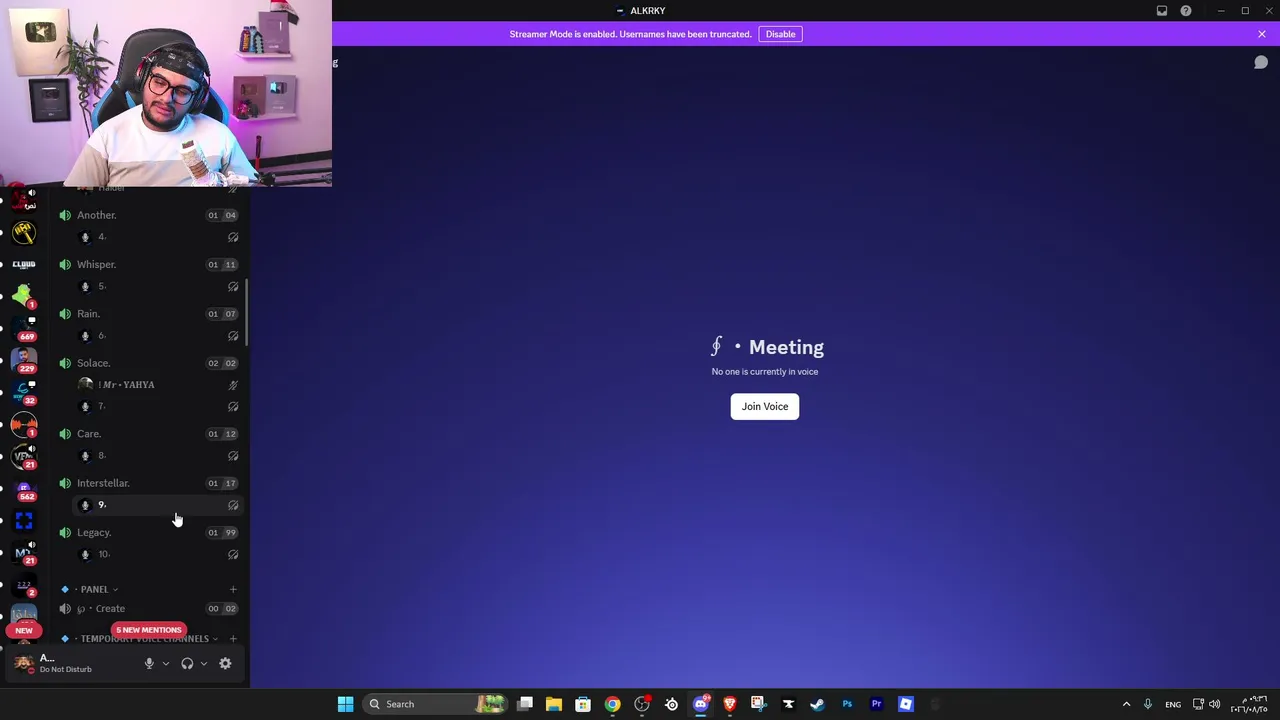
Task: Open the server with 562 badge
Action: (x=24, y=488)
